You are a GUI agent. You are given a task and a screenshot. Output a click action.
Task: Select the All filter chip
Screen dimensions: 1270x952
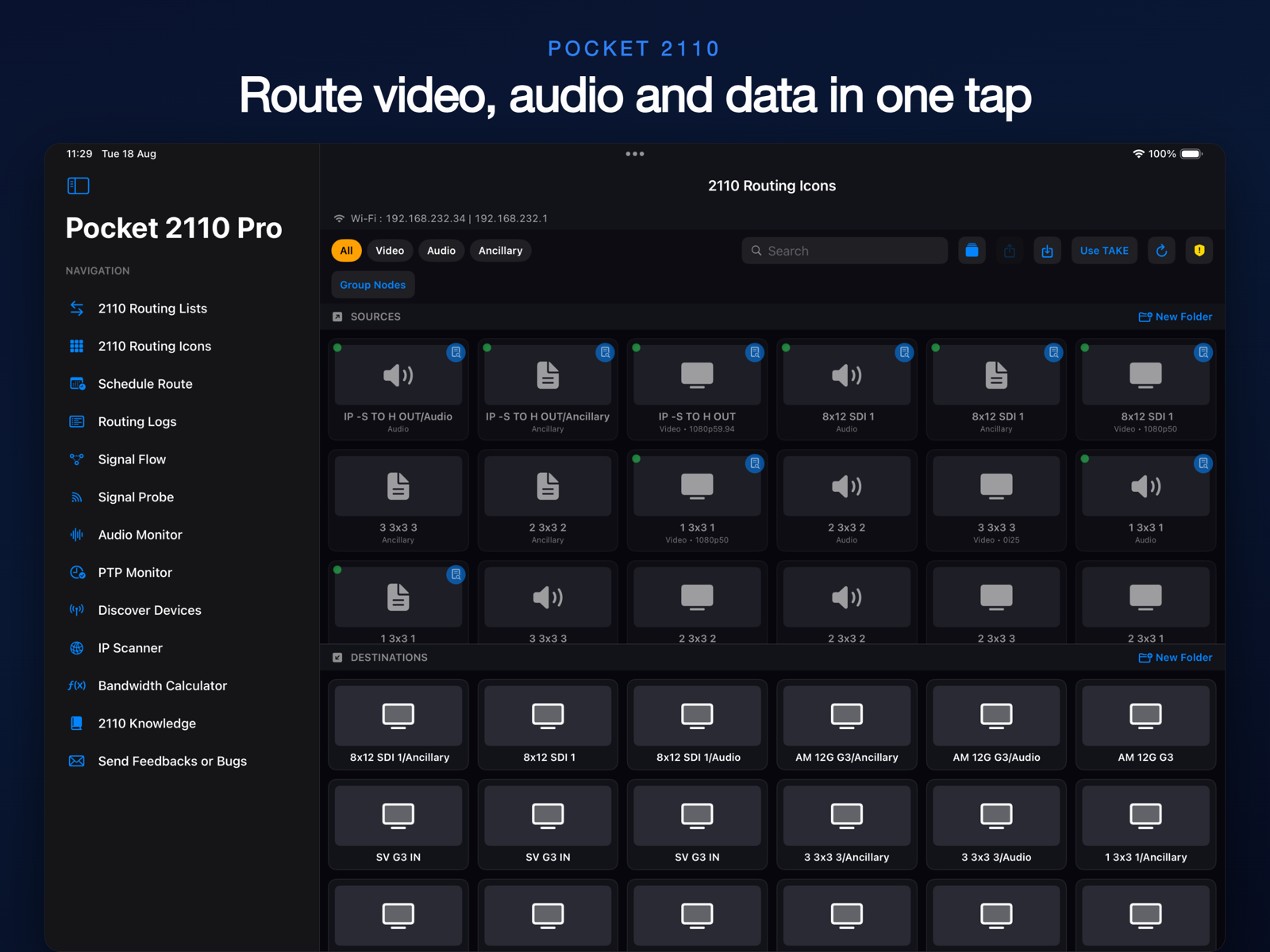tap(346, 251)
